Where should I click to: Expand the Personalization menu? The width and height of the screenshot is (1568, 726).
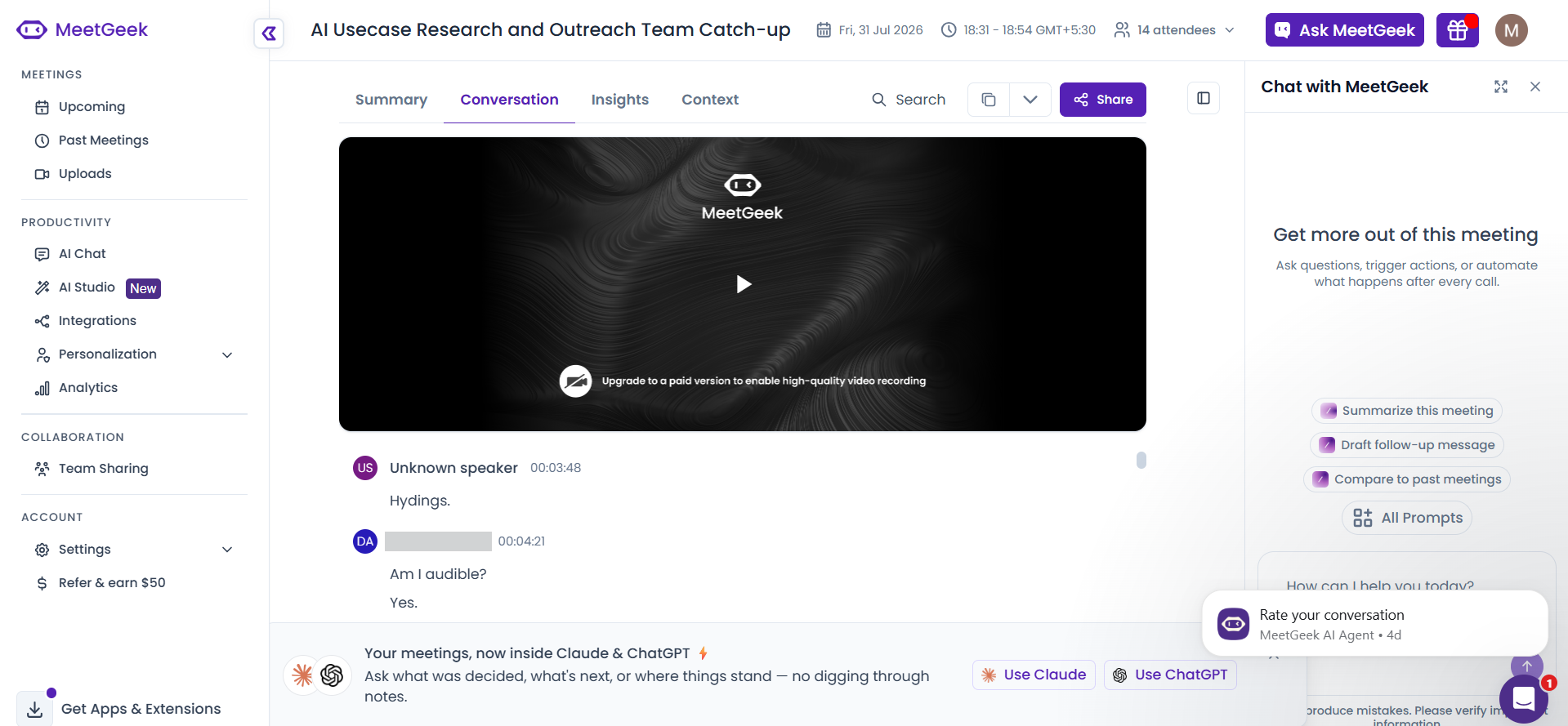click(134, 354)
